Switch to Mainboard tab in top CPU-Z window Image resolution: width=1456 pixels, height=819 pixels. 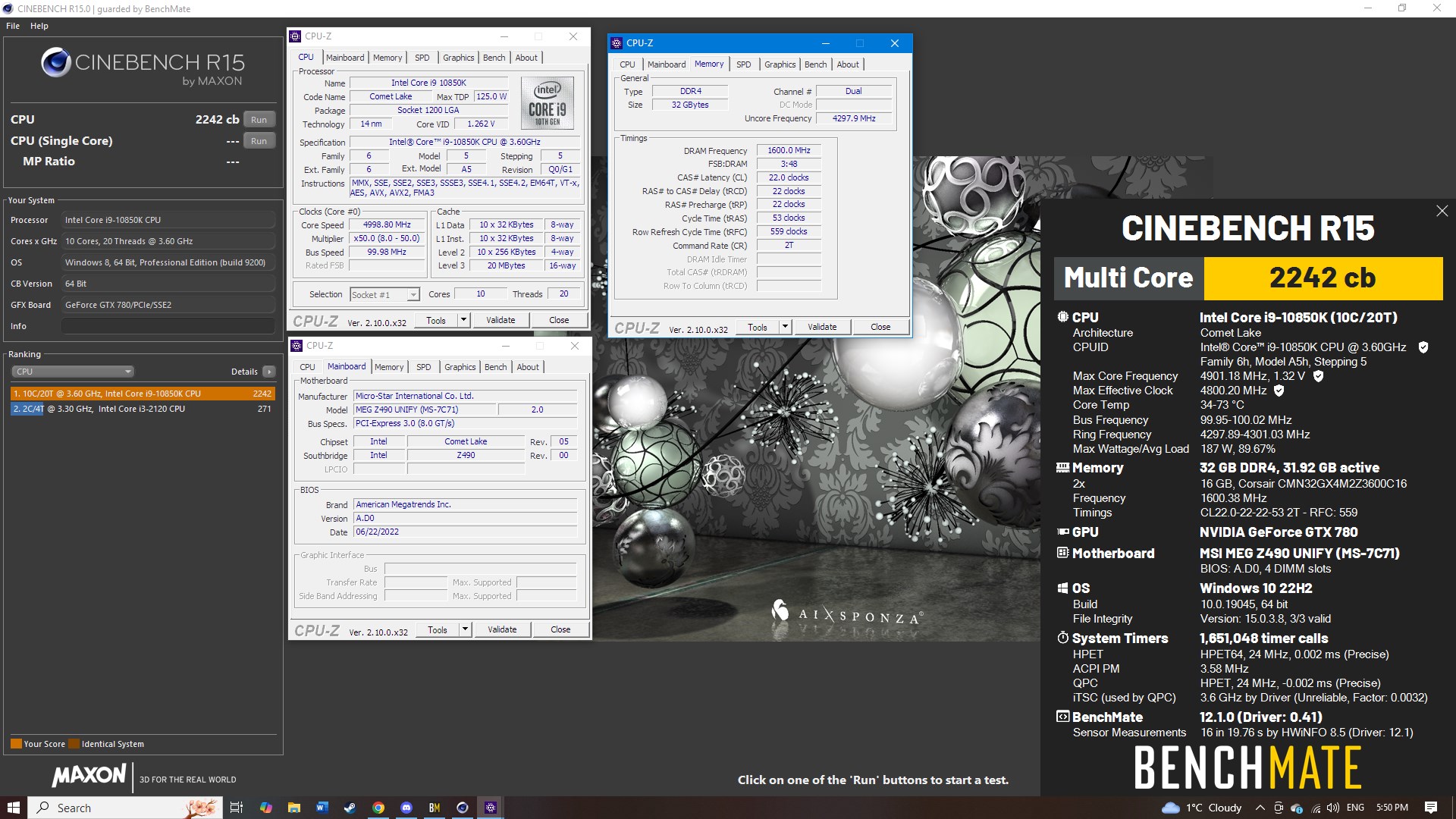(345, 58)
